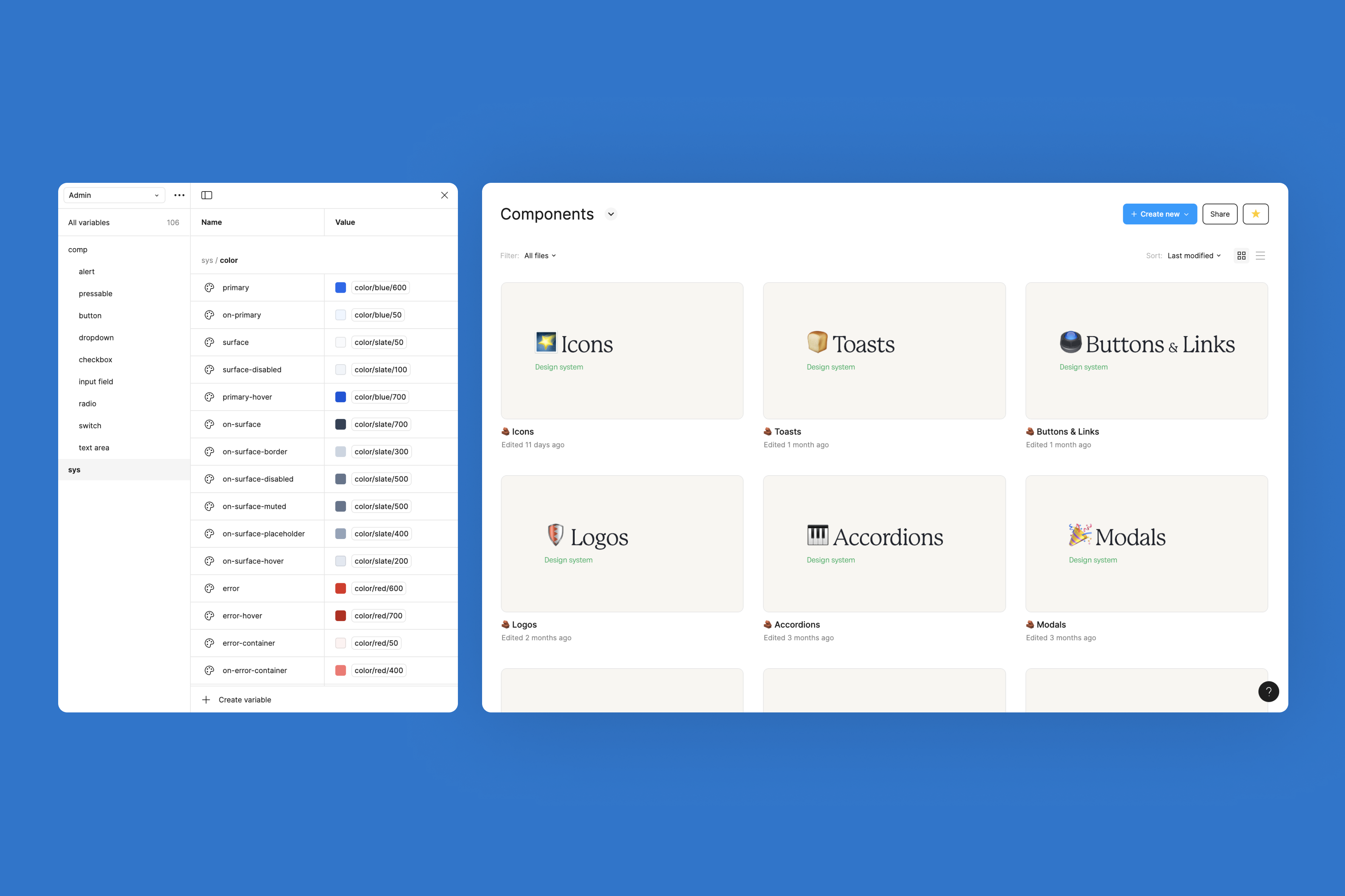This screenshot has height=896, width=1345.
Task: Switch to list view layout
Action: pos(1260,256)
